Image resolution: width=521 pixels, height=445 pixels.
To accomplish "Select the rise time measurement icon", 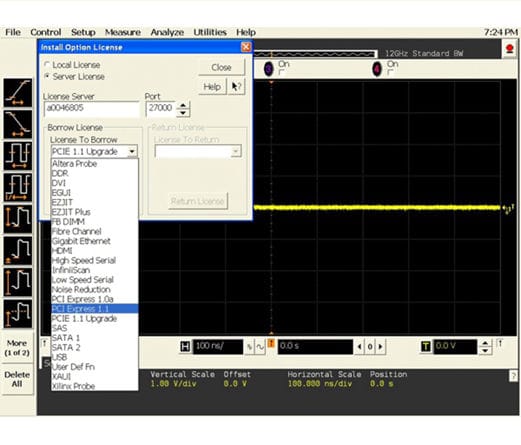I will point(18,93).
